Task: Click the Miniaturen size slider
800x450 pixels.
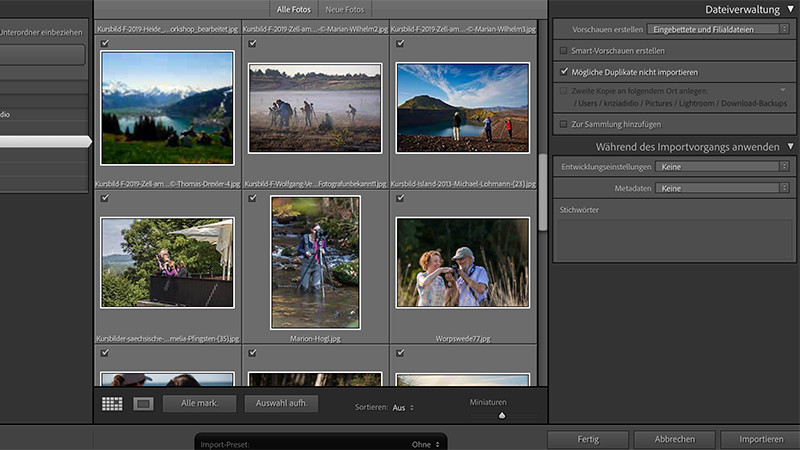Action: click(x=501, y=414)
